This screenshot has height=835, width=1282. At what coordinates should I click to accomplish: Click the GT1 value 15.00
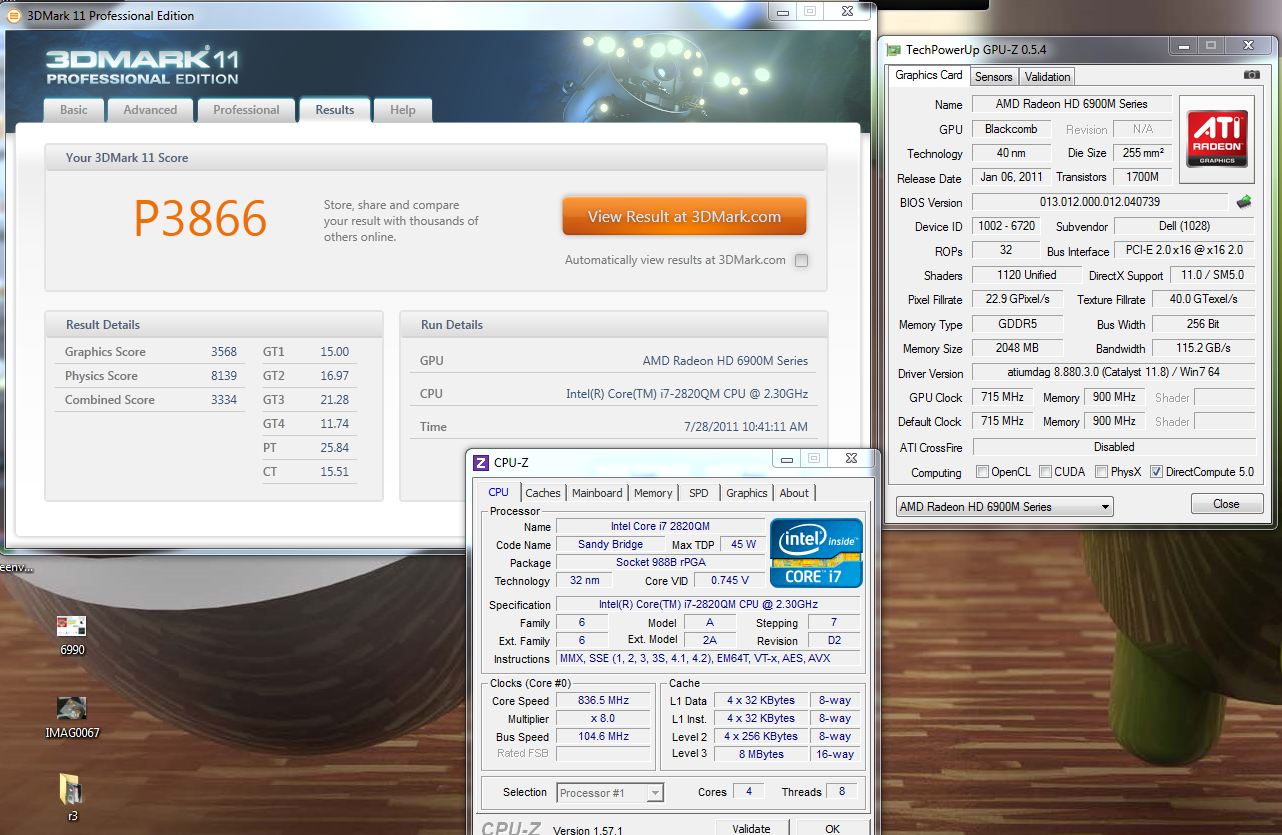pos(335,352)
